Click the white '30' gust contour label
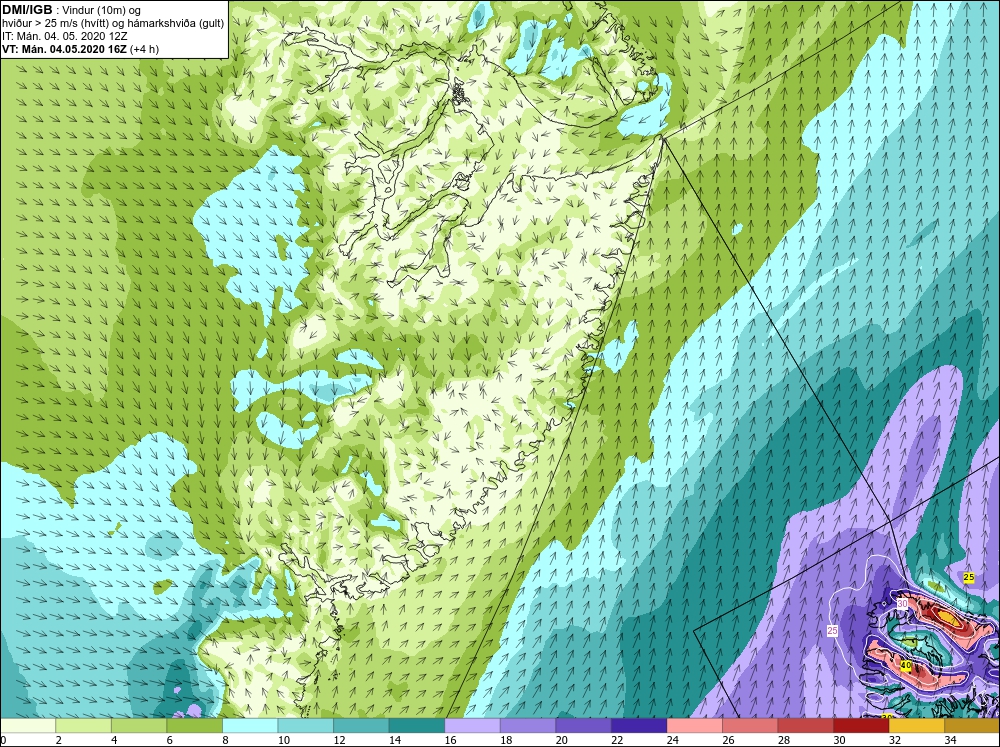1000x747 pixels. click(x=902, y=603)
